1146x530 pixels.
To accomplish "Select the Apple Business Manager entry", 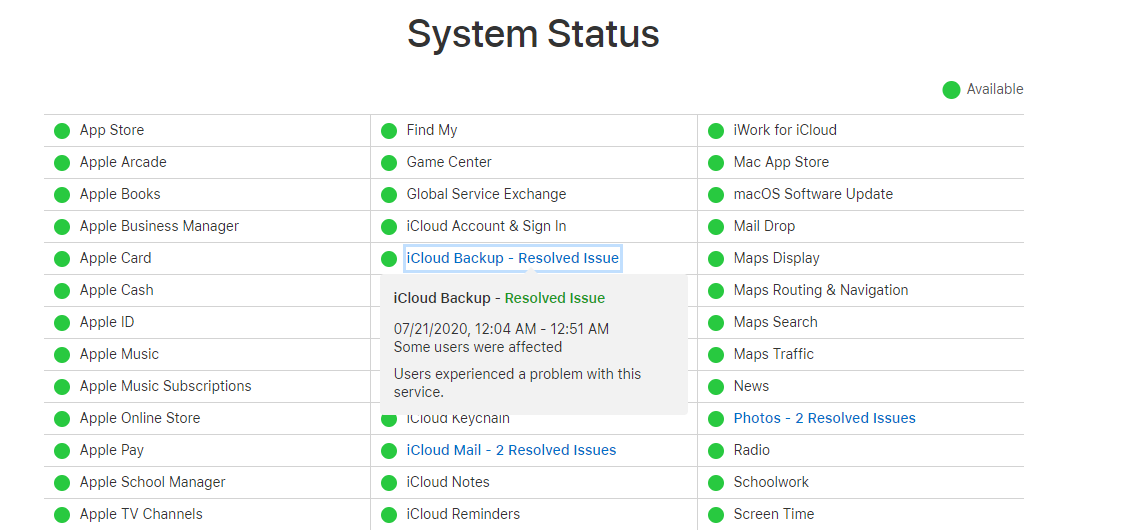I will point(159,226).
